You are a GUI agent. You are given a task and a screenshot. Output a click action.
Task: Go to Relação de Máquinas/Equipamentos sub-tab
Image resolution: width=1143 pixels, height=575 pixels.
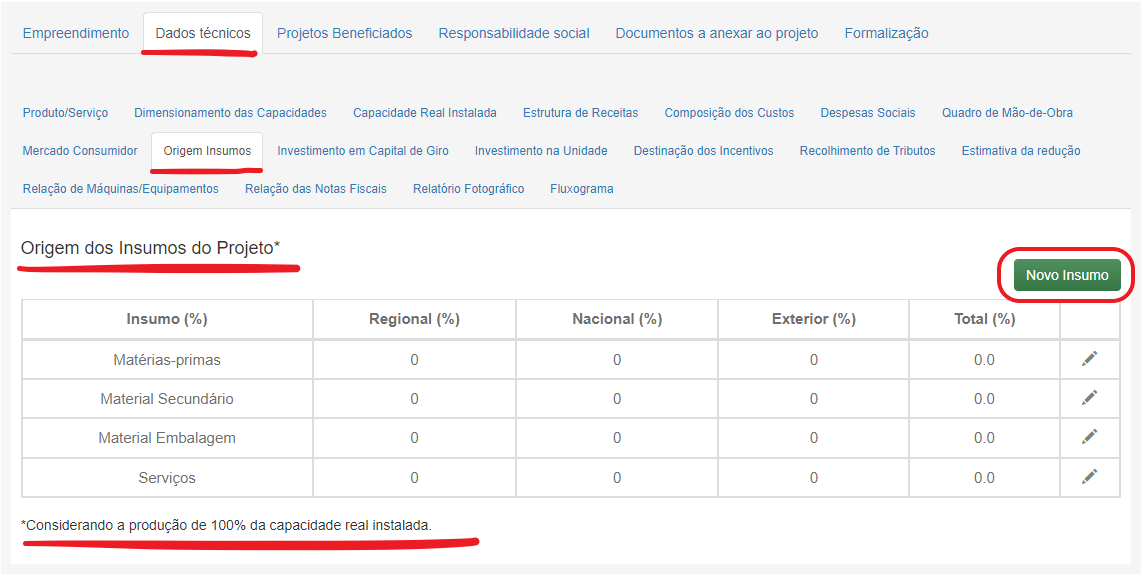click(x=121, y=189)
